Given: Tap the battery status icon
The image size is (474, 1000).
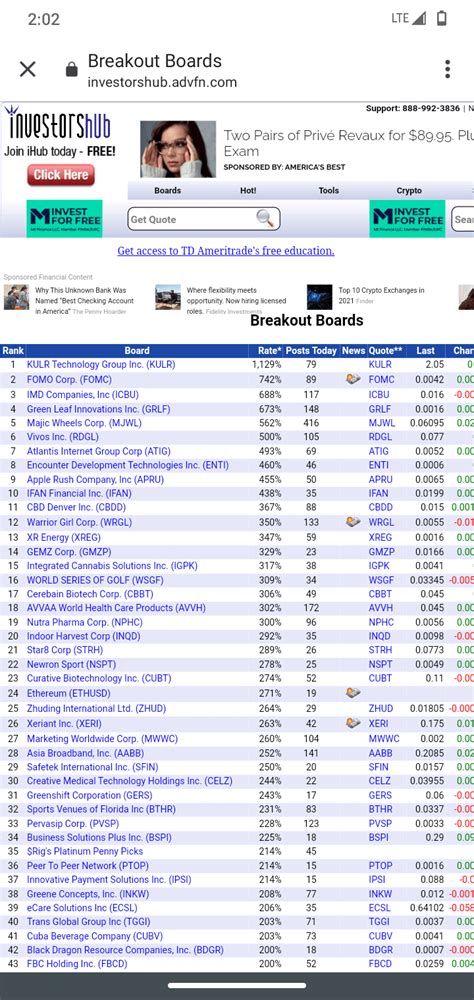Looking at the screenshot, I should tap(441, 18).
